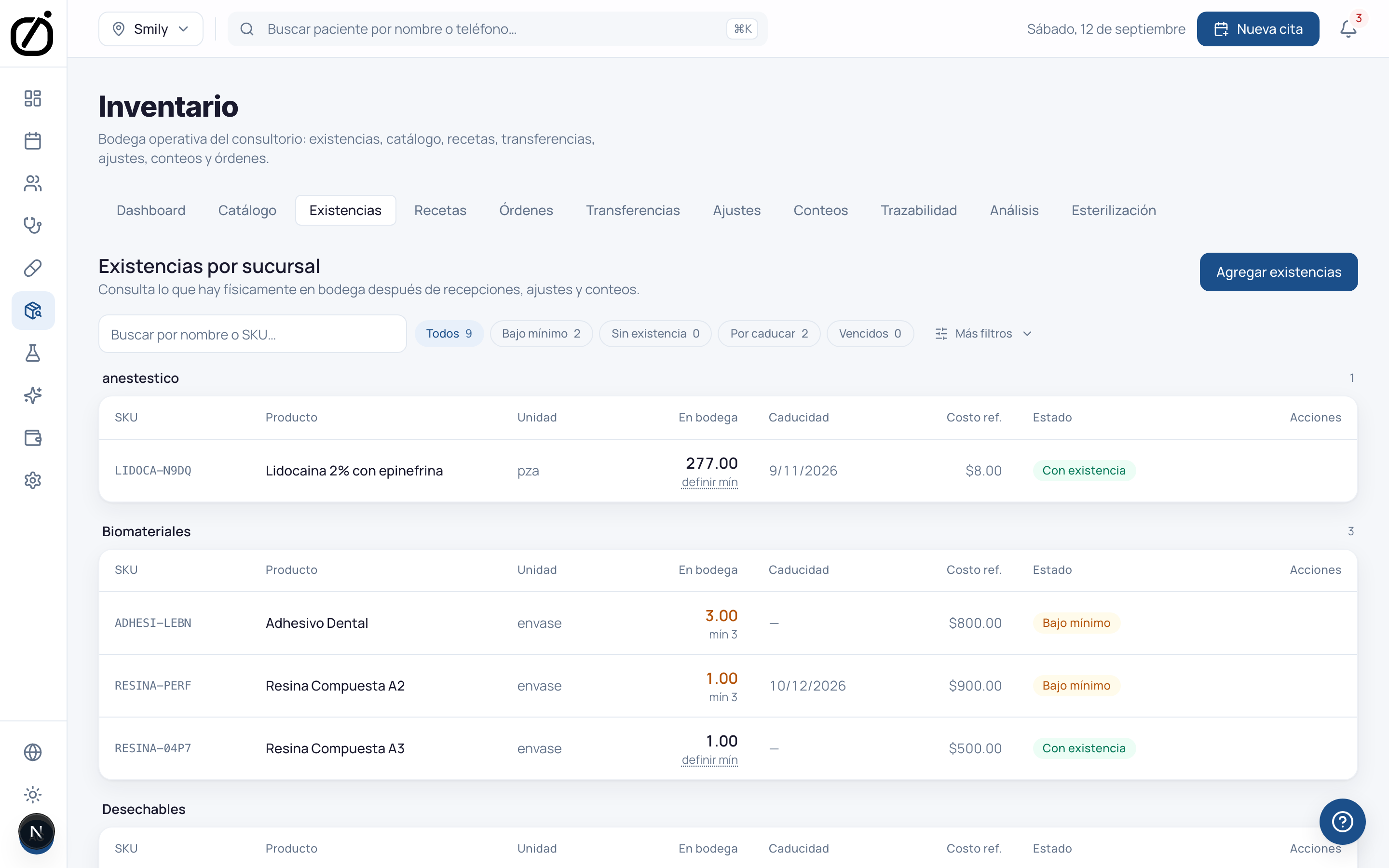Open the calendar icon in sidebar
The height and width of the screenshot is (868, 1389).
point(33,141)
